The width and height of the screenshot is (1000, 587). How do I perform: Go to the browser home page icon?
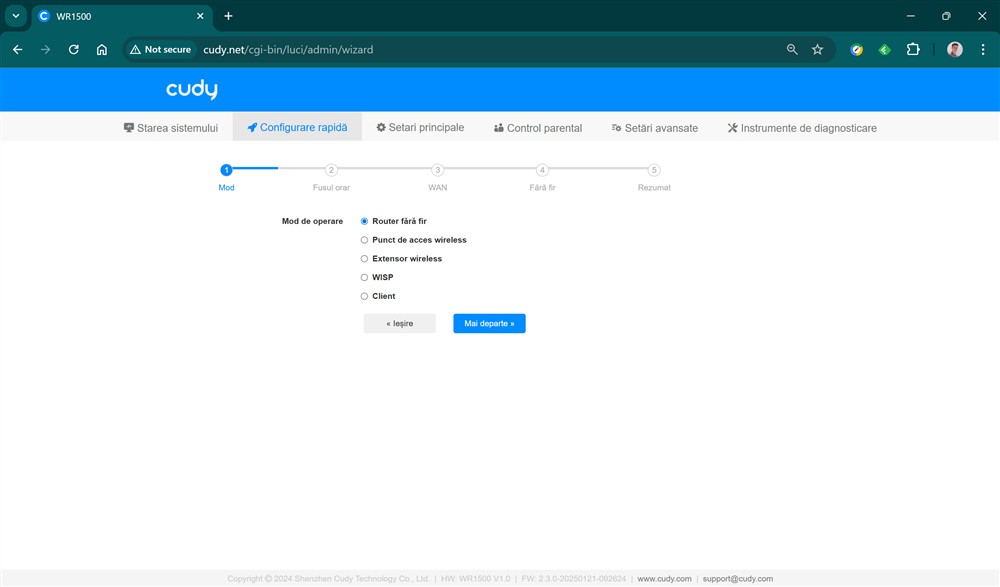click(101, 49)
